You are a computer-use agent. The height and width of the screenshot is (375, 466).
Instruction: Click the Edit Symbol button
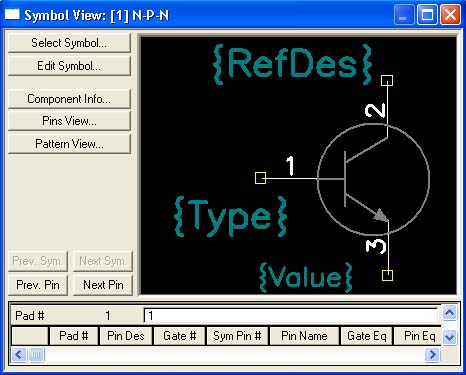click(69, 66)
